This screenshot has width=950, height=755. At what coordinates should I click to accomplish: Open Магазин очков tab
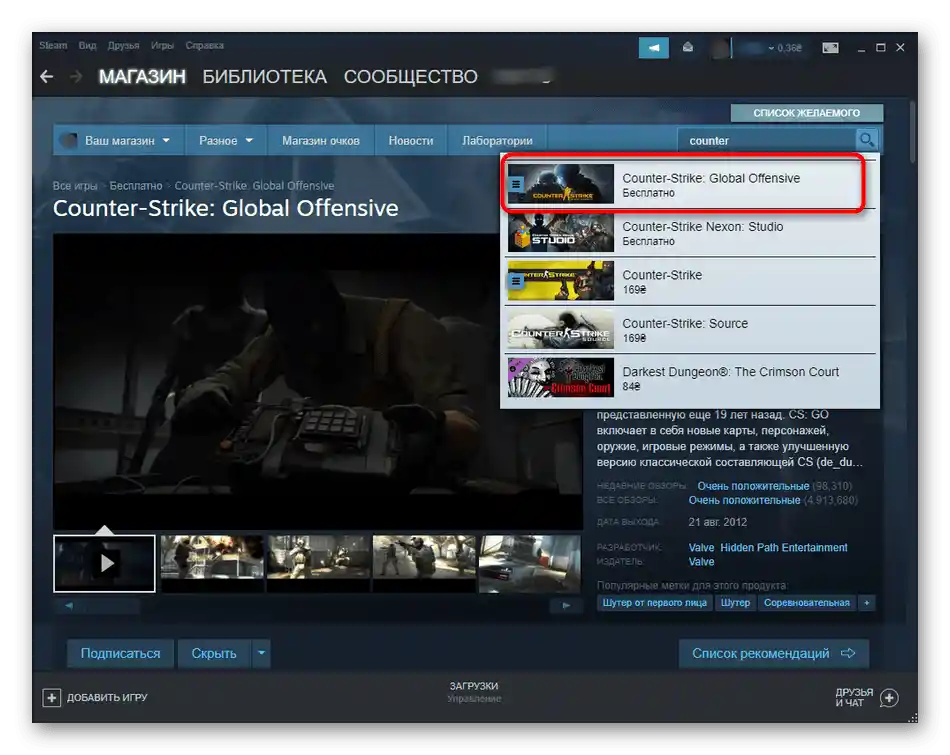click(x=321, y=140)
